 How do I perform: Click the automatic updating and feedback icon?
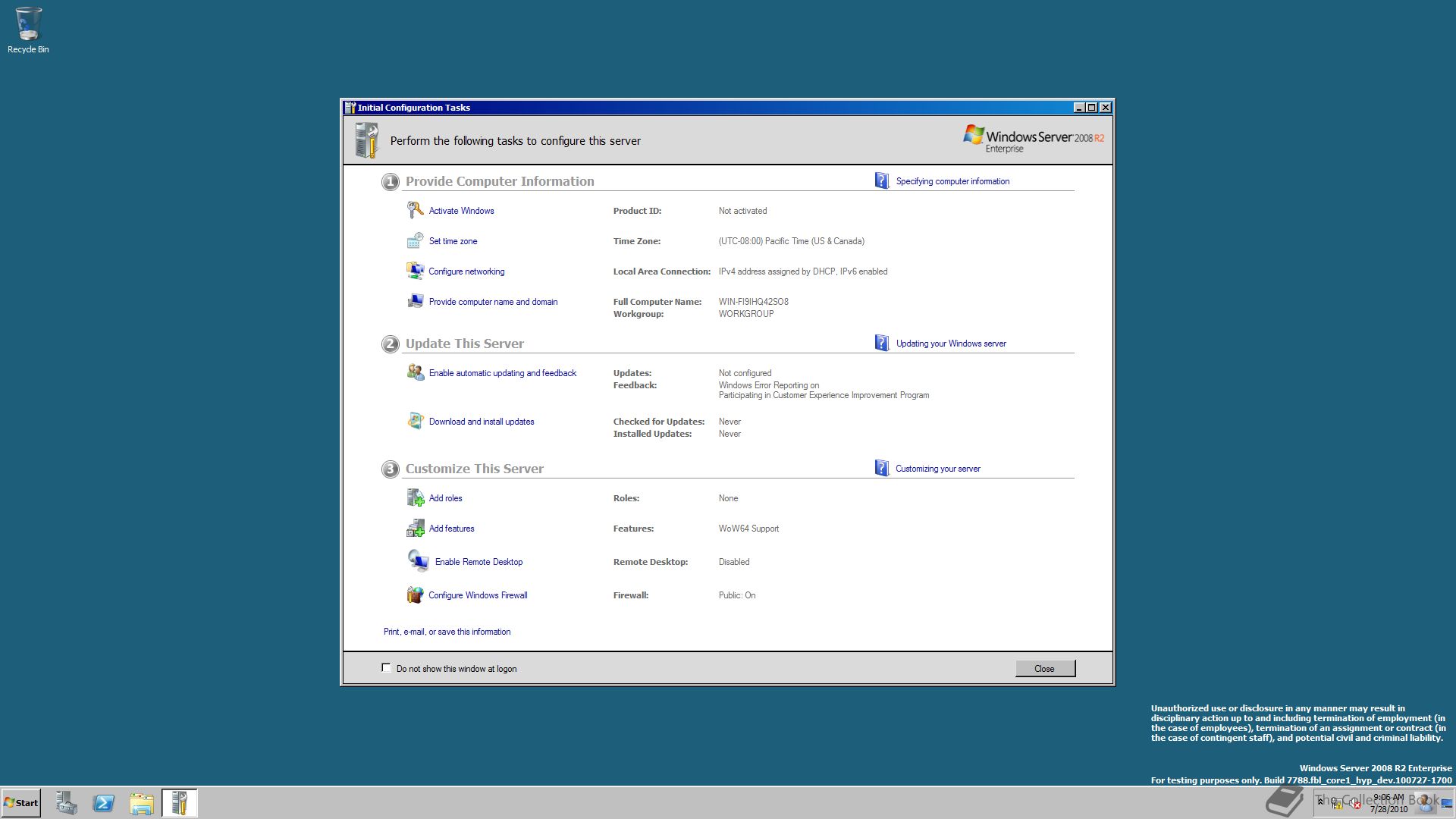coord(415,372)
